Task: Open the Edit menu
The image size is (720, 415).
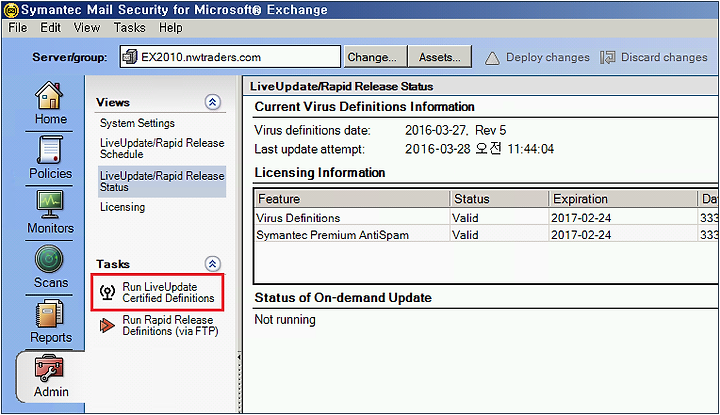Action: tap(51, 28)
